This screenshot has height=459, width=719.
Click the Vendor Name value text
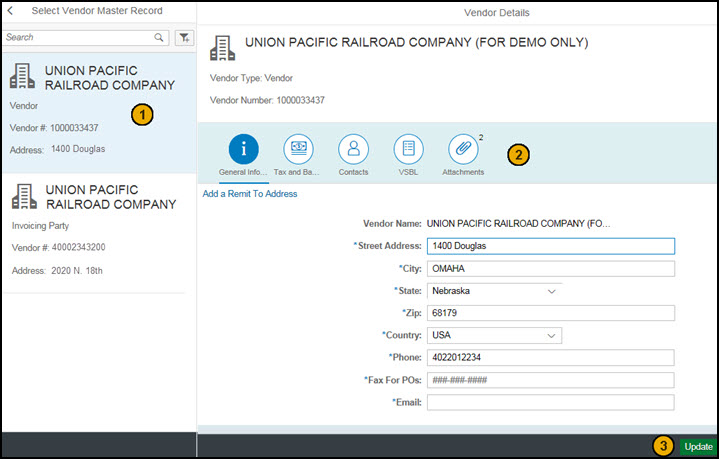tap(519, 224)
